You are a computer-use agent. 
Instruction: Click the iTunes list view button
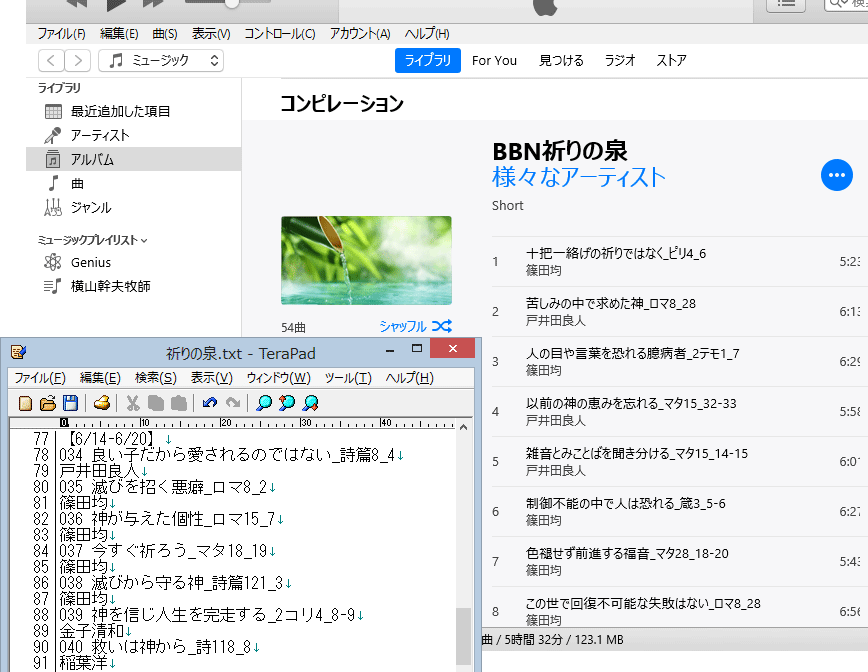pyautogui.click(x=785, y=4)
